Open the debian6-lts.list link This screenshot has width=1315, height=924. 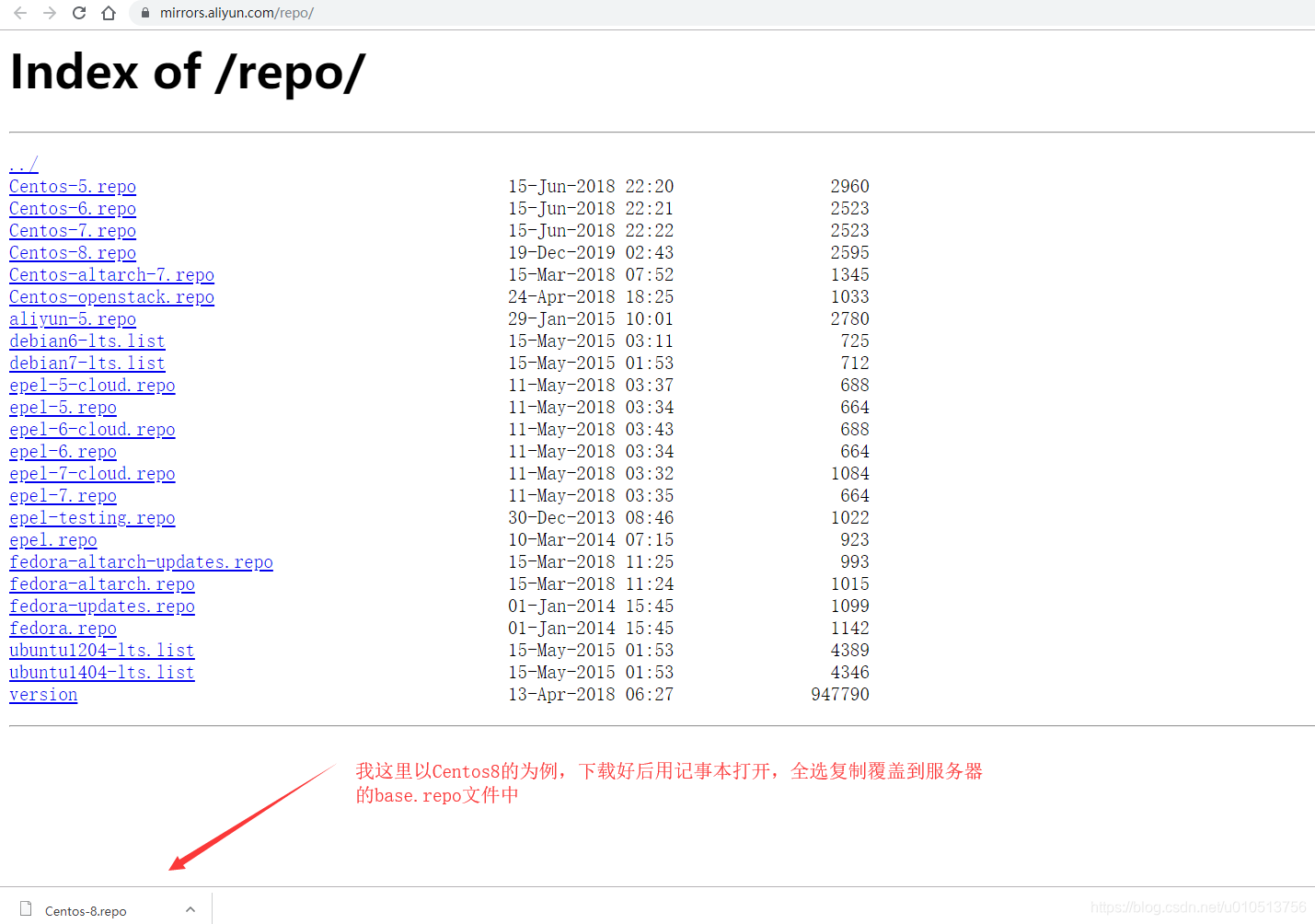(87, 341)
